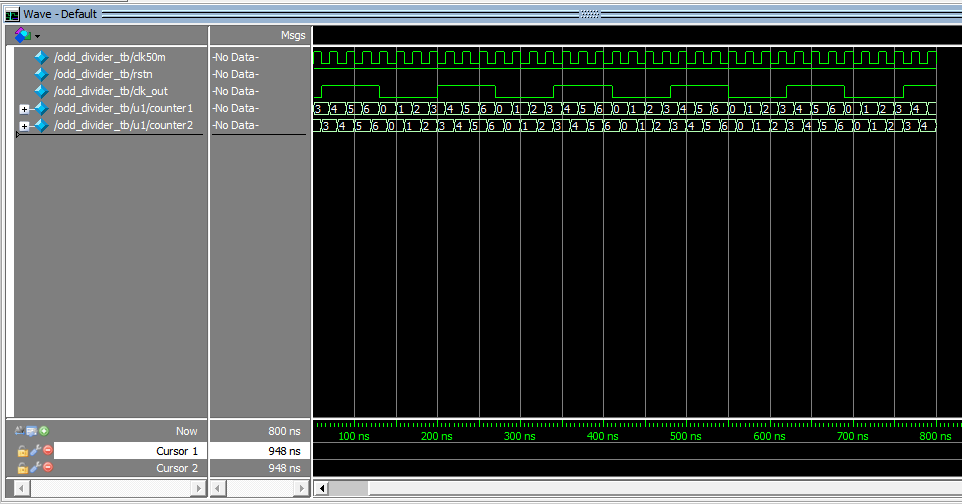Click the signal pane scroll right arrow

click(198, 489)
